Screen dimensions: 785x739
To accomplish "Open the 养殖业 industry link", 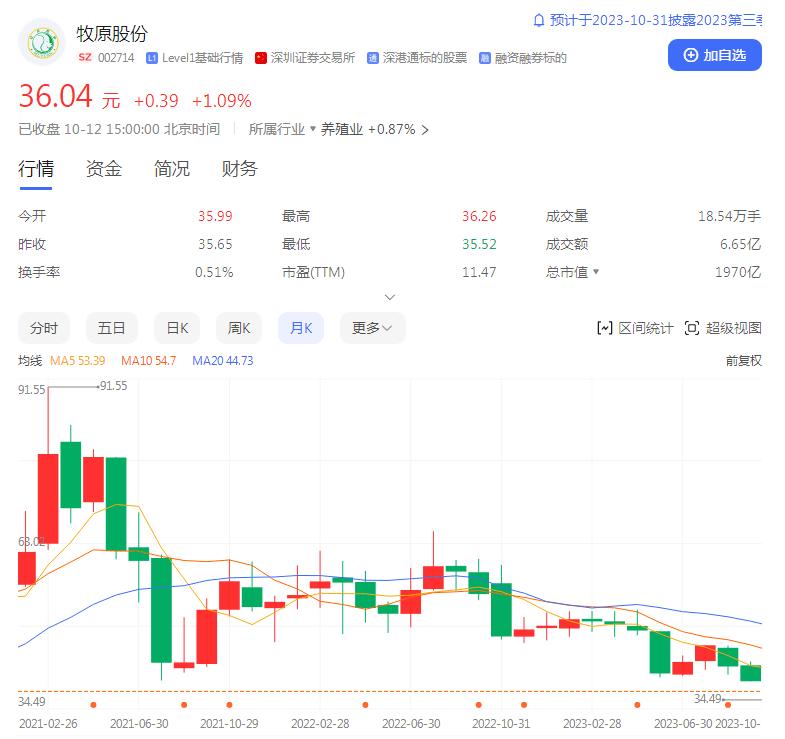I will click(x=341, y=129).
